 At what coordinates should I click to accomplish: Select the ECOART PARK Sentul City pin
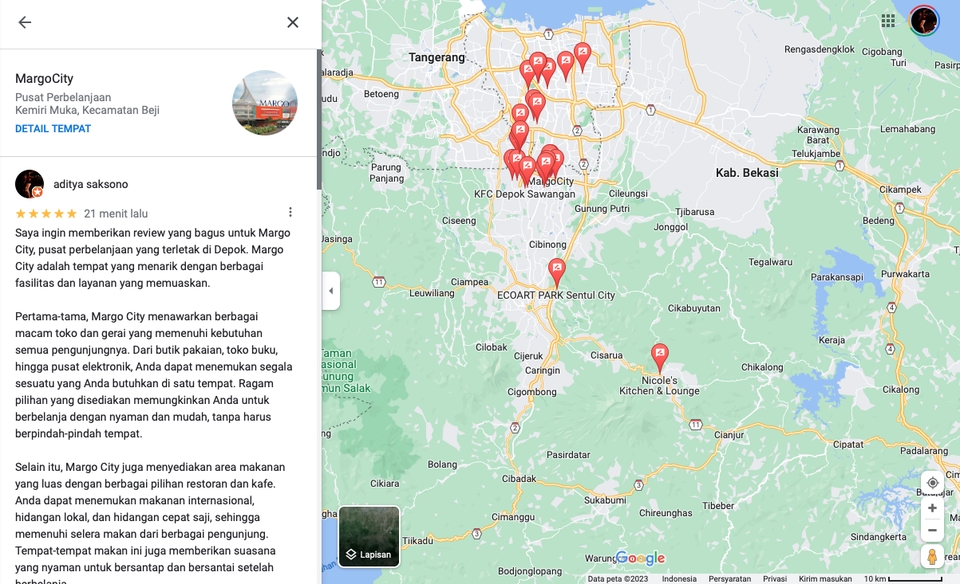[x=557, y=272]
